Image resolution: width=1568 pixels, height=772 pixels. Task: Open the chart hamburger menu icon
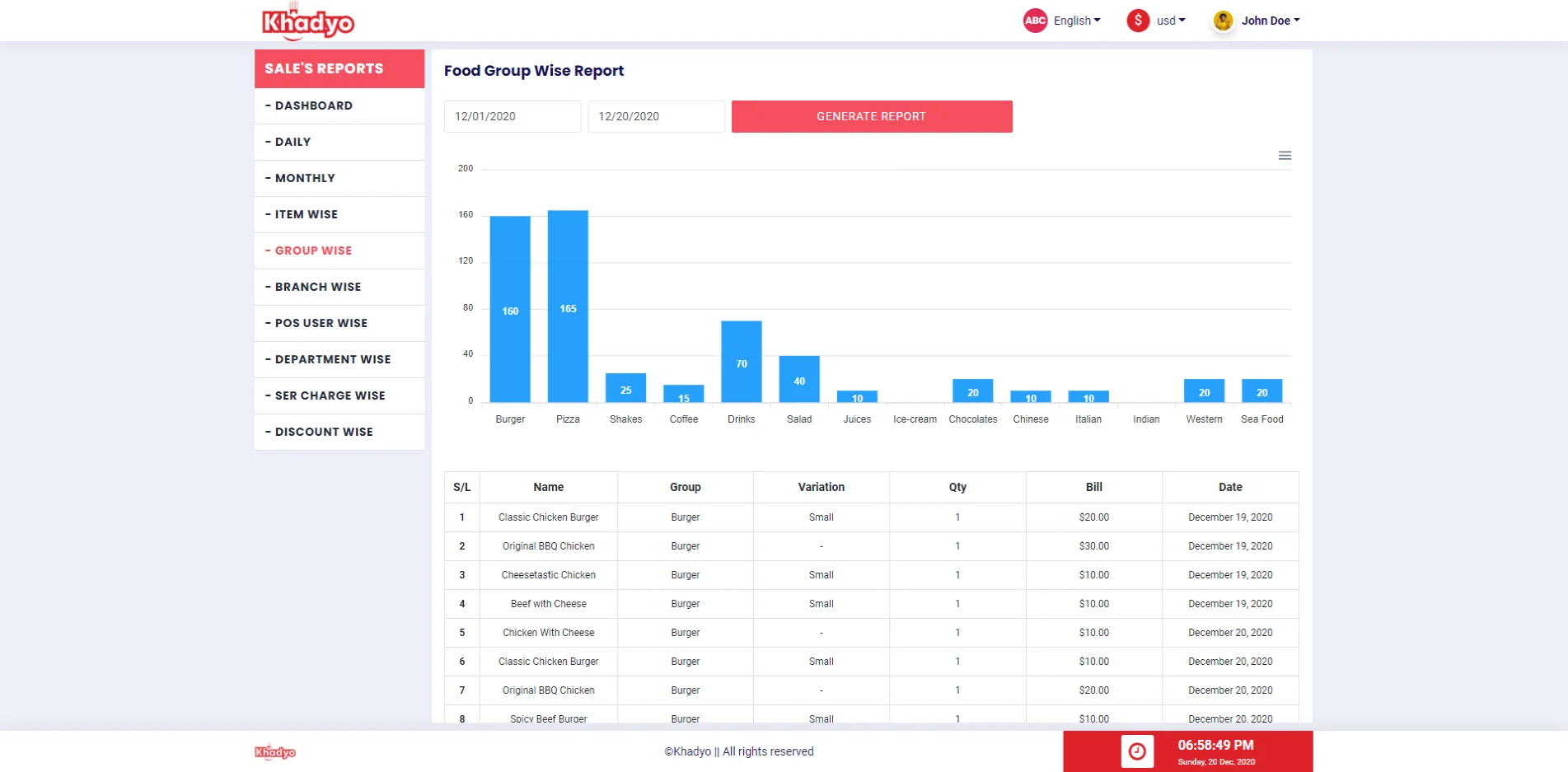pos(1285,156)
